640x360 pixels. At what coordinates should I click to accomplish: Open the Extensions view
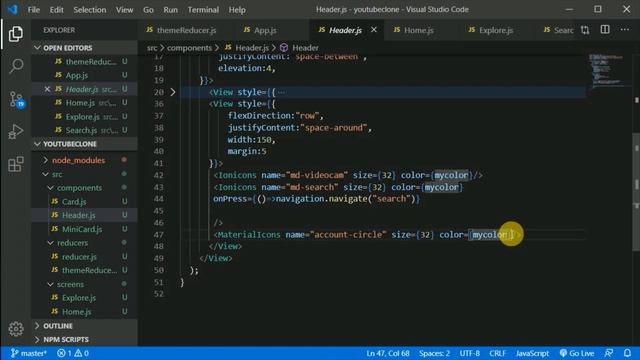pos(16,164)
